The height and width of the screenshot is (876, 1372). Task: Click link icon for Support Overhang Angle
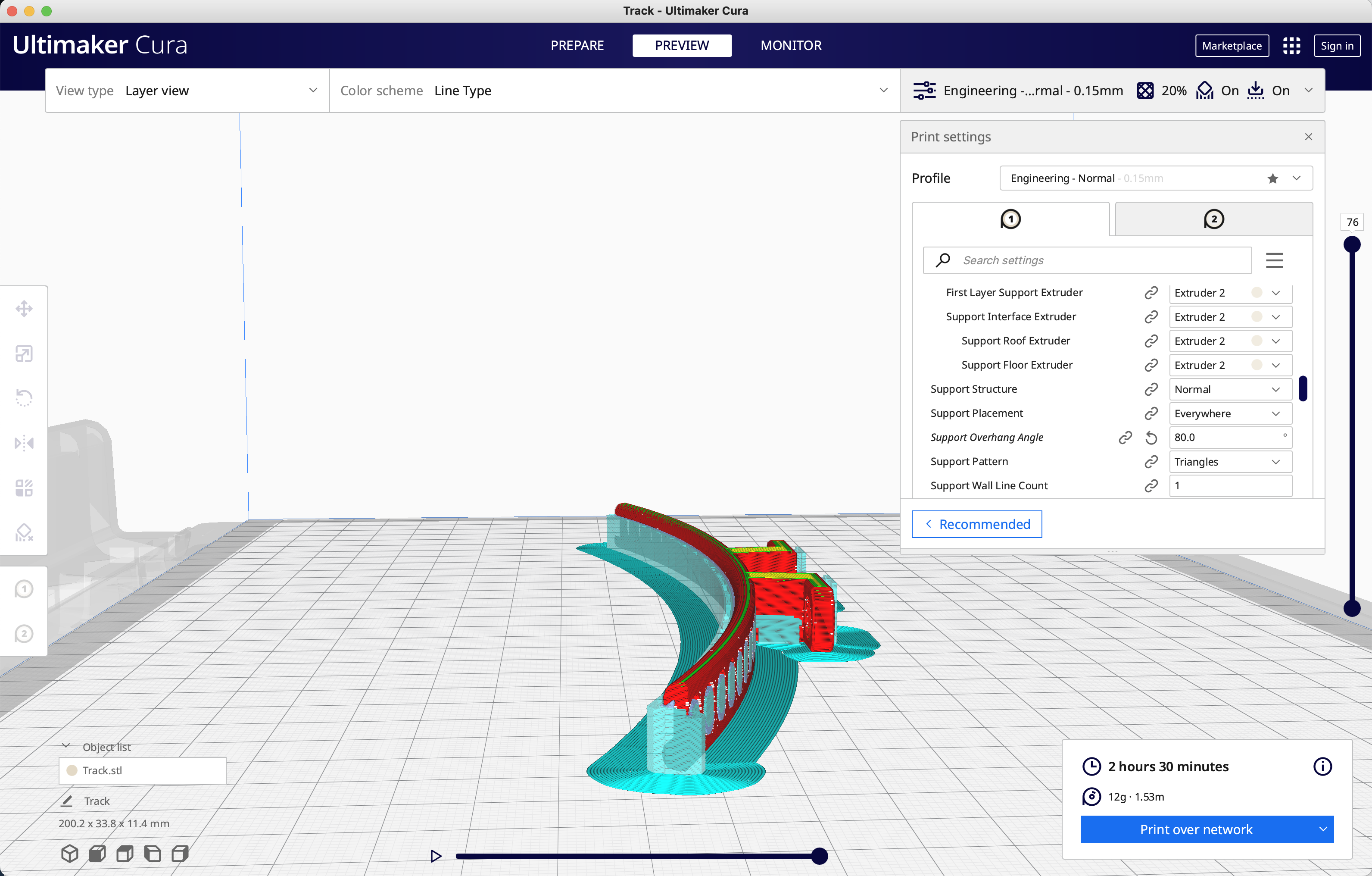click(1125, 437)
